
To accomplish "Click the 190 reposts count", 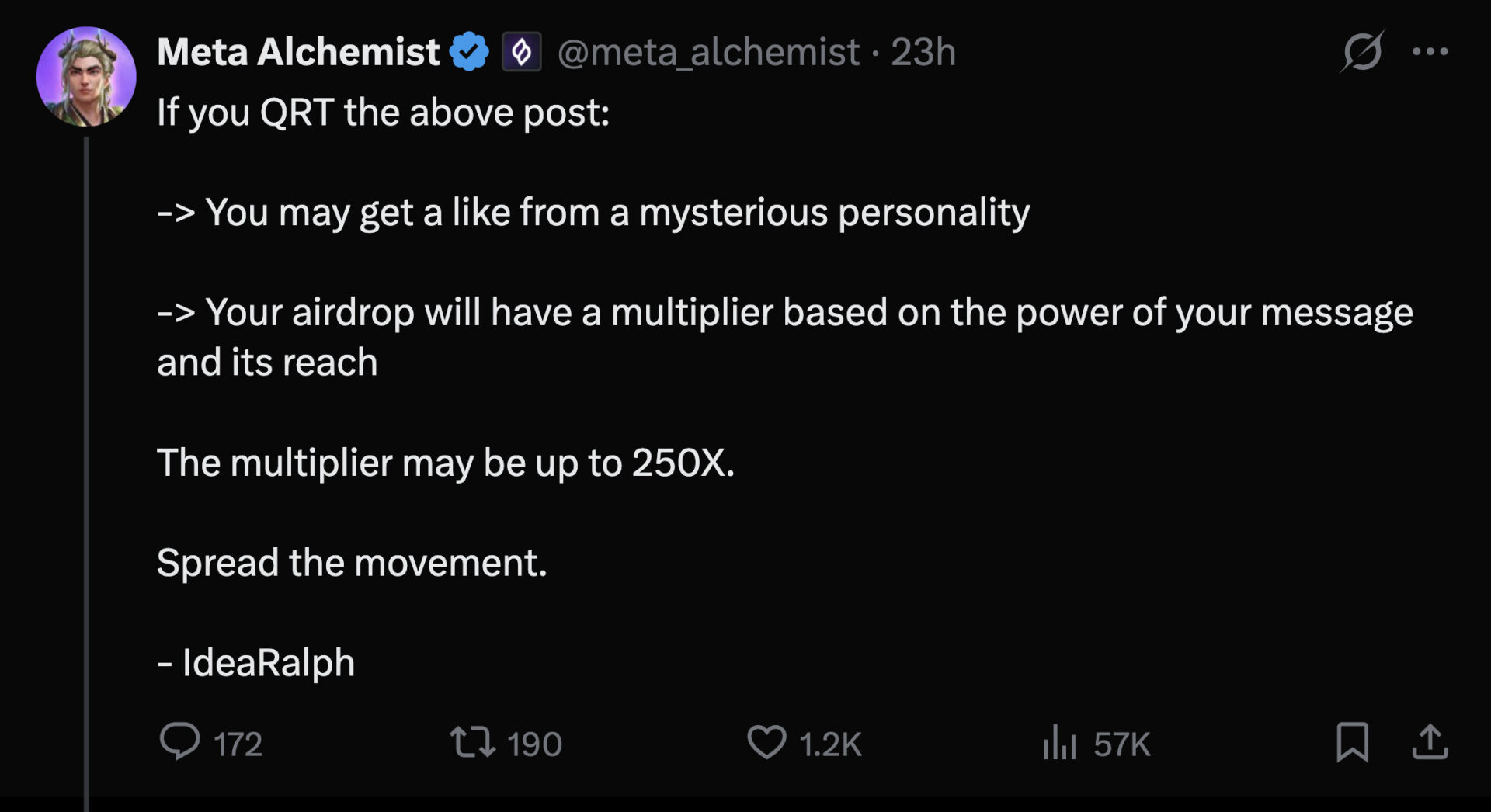I will pos(534,744).
